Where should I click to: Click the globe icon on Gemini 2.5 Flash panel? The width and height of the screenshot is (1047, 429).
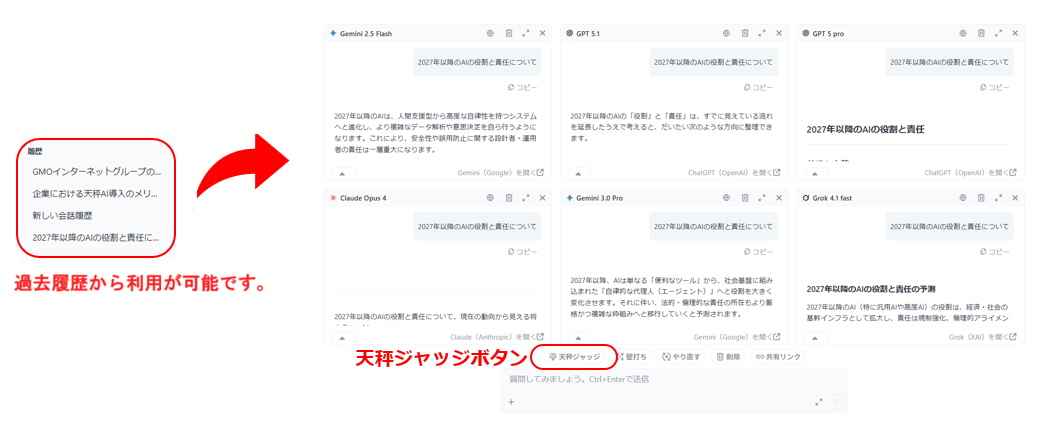click(x=490, y=33)
